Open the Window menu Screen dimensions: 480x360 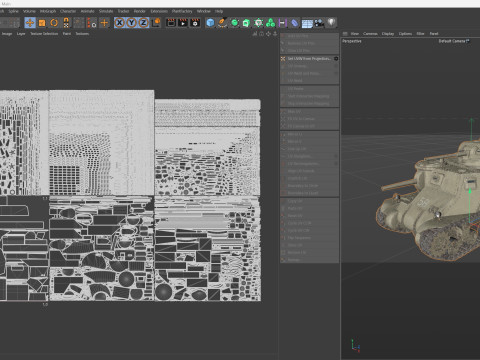pos(203,11)
